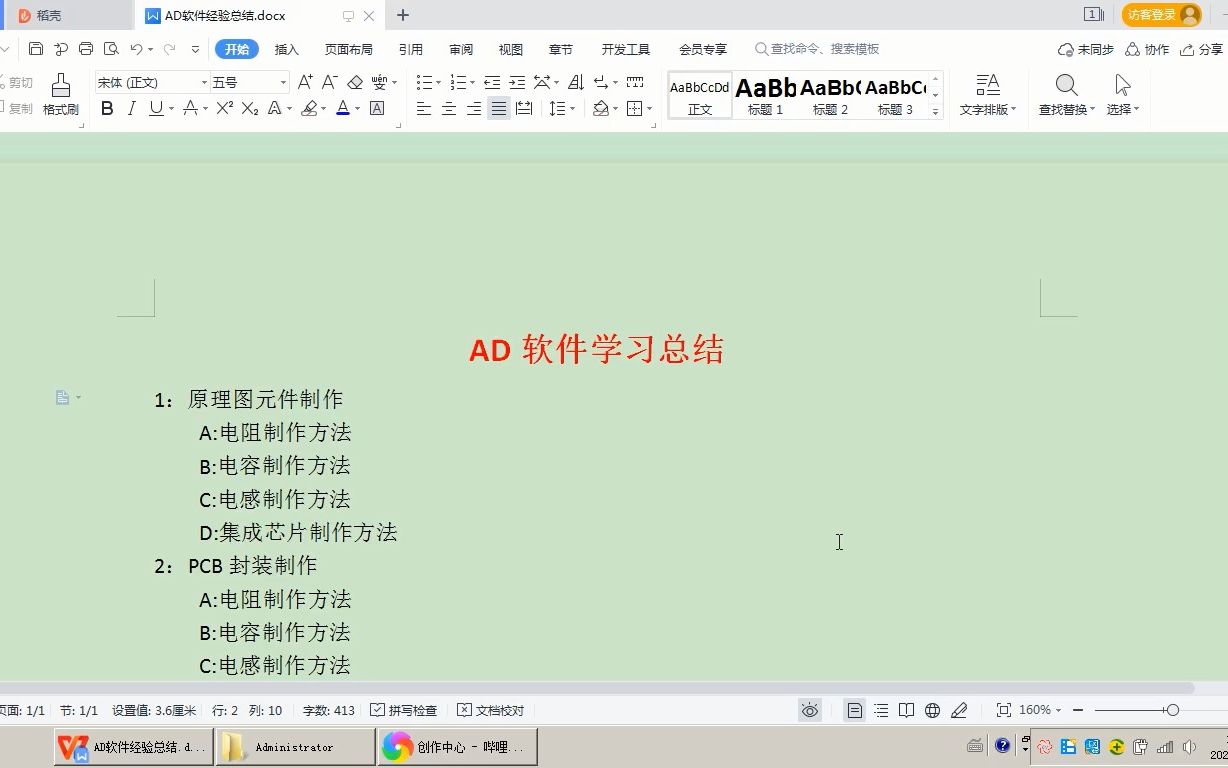Apply the 标题 1 heading style
Viewport: 1228px width, 768px height.
(x=765, y=95)
